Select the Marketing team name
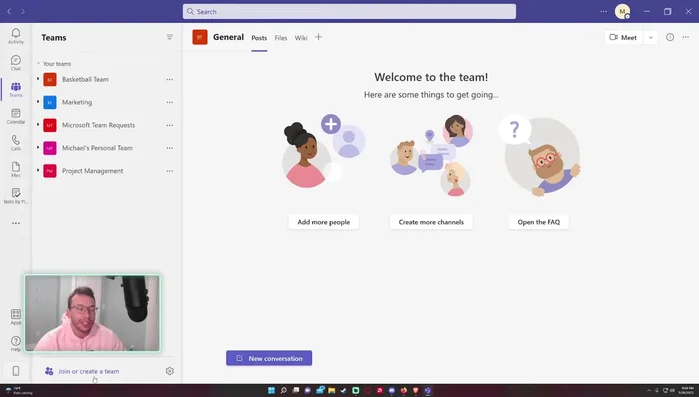 77,102
